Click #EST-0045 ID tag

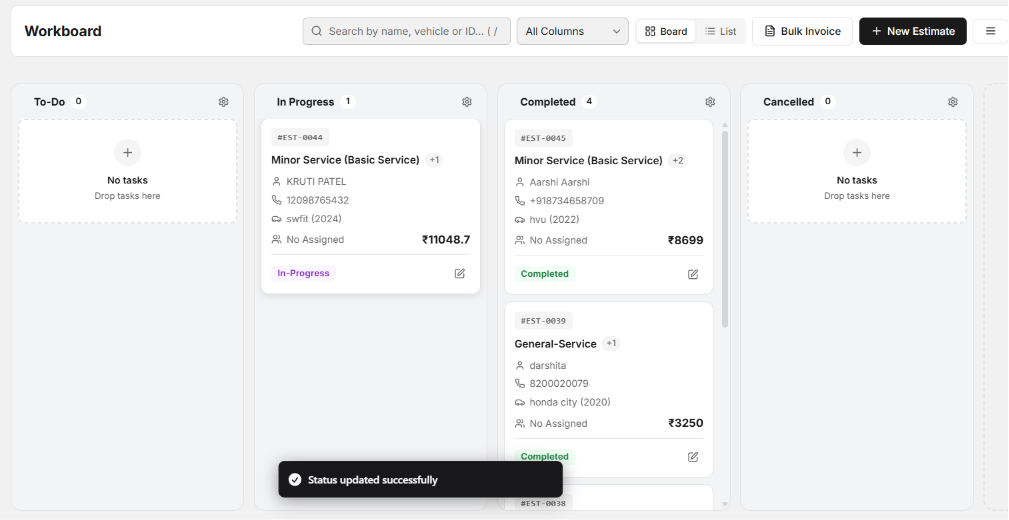[x=543, y=138]
